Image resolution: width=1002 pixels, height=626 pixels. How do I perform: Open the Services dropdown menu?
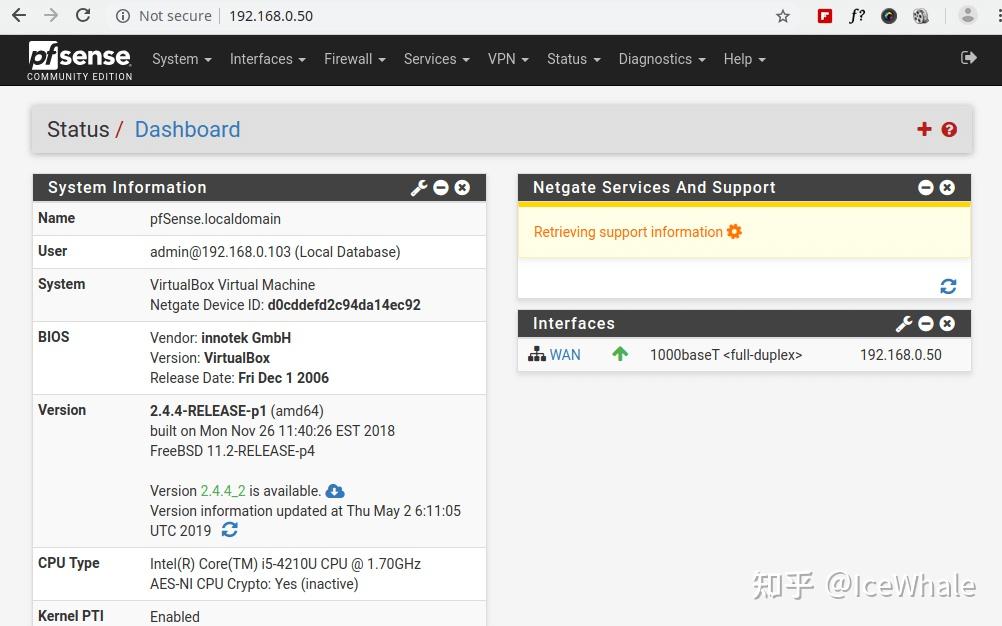click(436, 59)
